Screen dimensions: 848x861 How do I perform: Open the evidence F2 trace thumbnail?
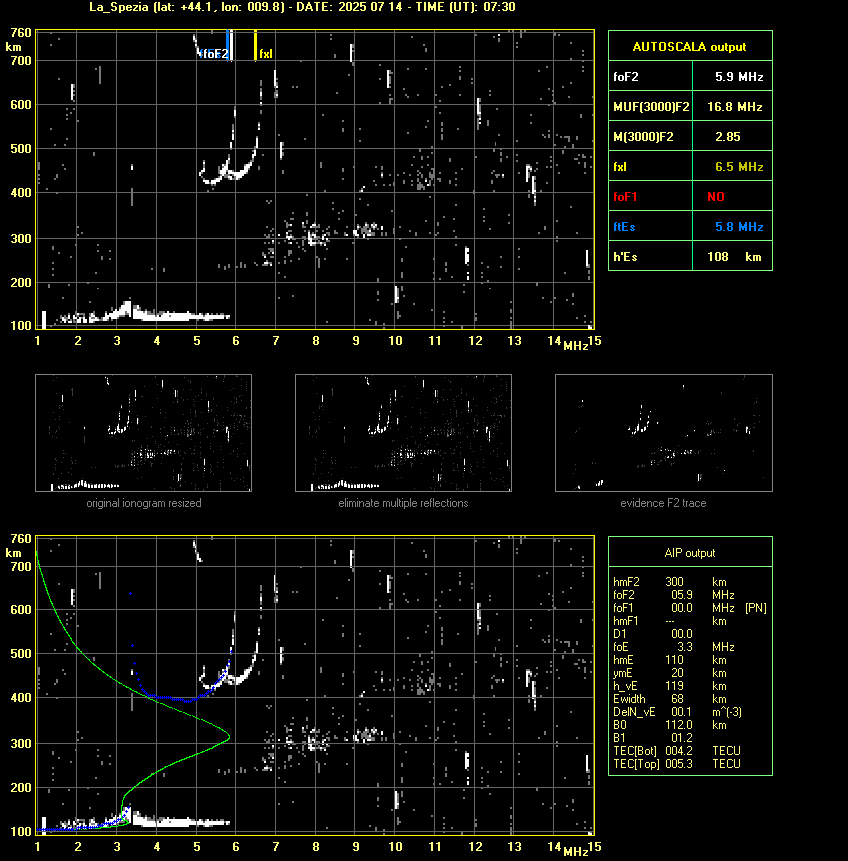tap(663, 433)
